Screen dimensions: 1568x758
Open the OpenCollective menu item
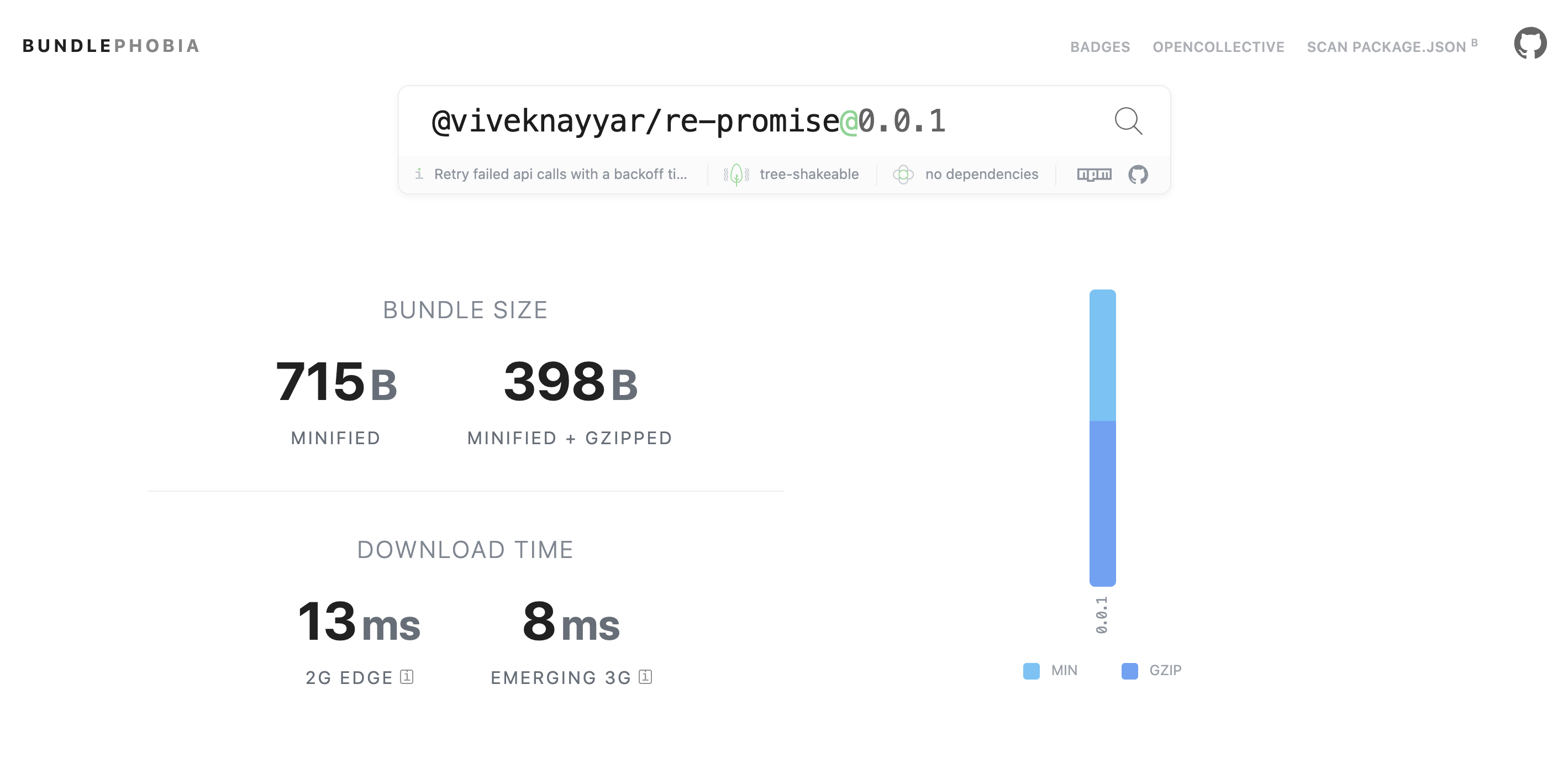(x=1218, y=47)
